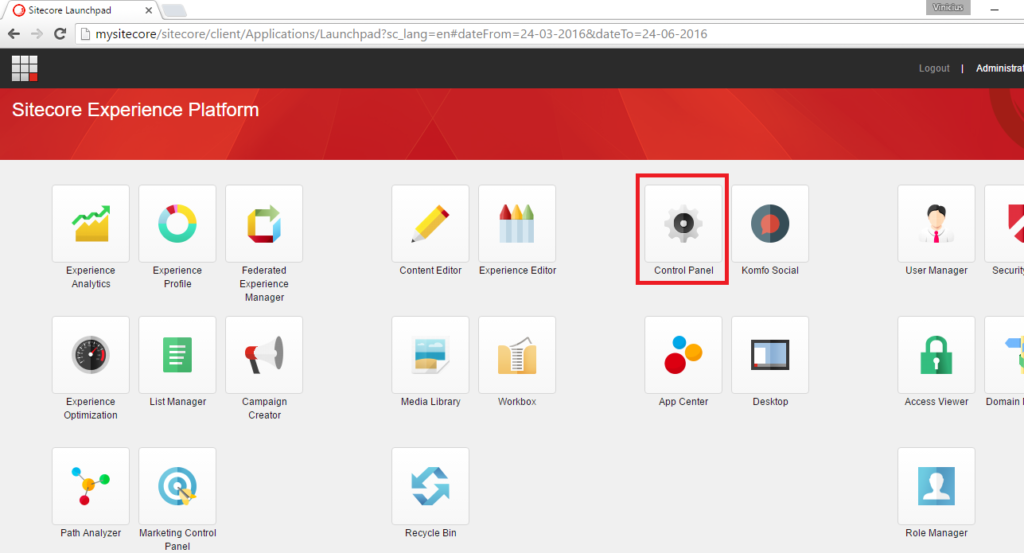The height and width of the screenshot is (553, 1024).
Task: Open the Recycle Bin
Action: click(x=430, y=486)
